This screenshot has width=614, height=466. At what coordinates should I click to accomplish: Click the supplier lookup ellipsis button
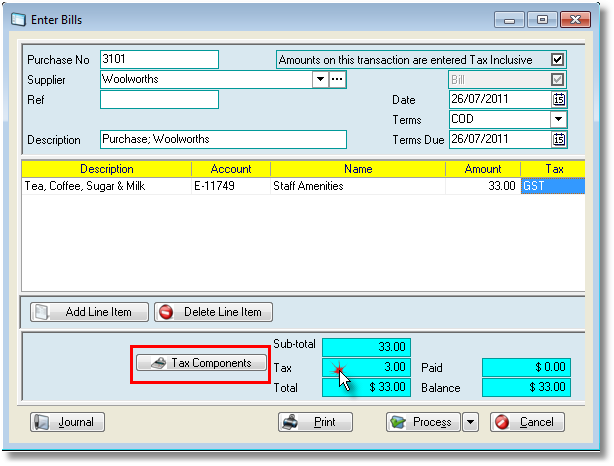[x=337, y=79]
